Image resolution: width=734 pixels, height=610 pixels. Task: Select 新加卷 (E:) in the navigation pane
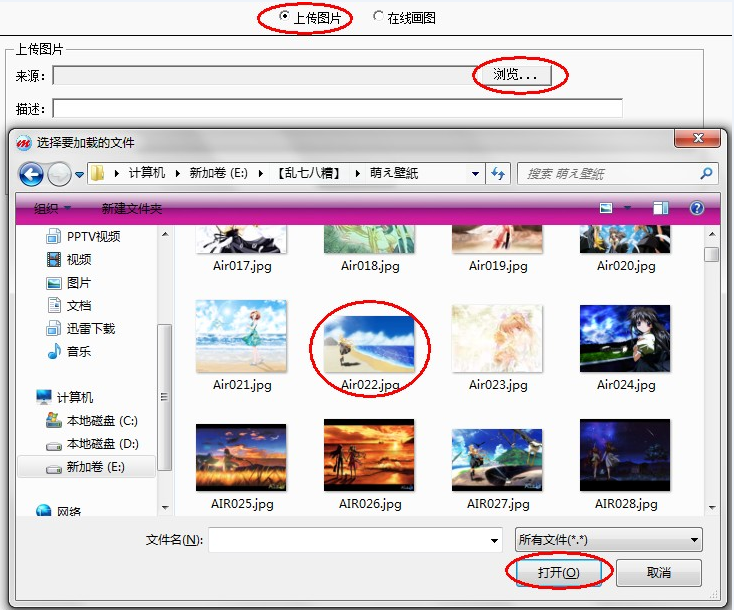coord(86,466)
